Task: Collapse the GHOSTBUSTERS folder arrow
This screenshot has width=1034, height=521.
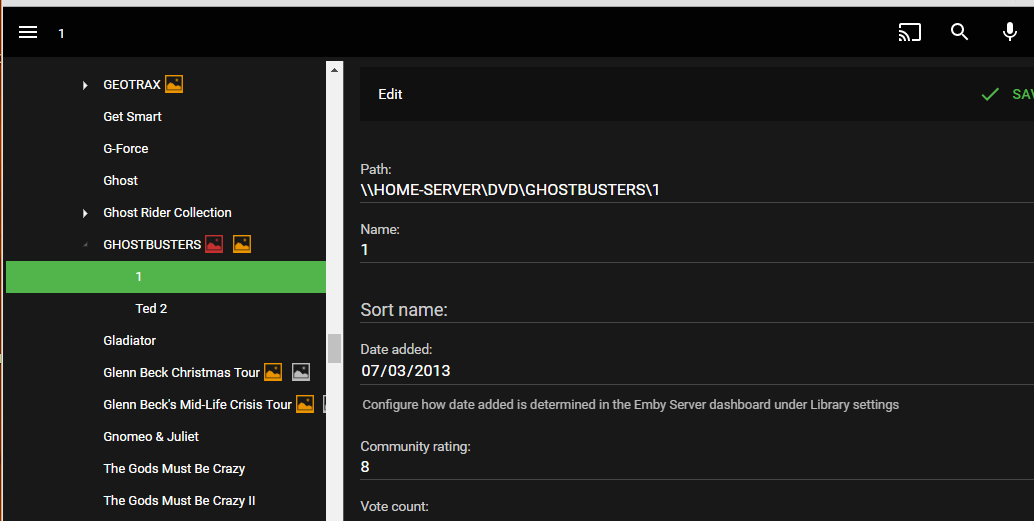Action: [x=85, y=245]
